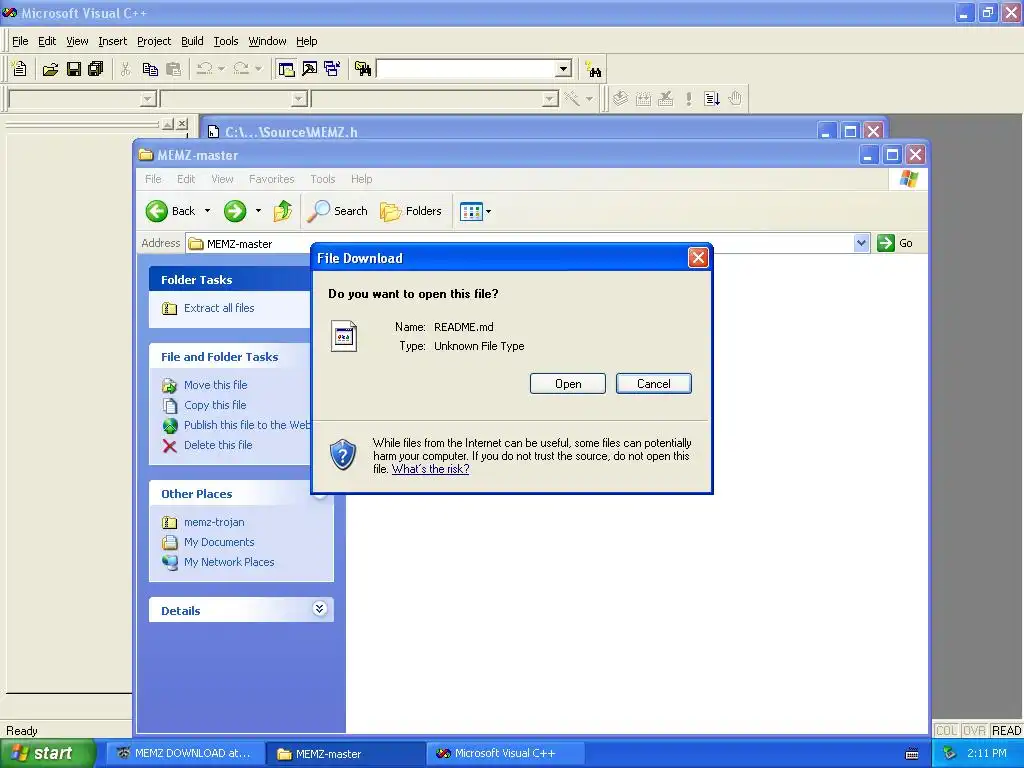Click the Undo arrow icon
The image size is (1024, 768).
(204, 69)
